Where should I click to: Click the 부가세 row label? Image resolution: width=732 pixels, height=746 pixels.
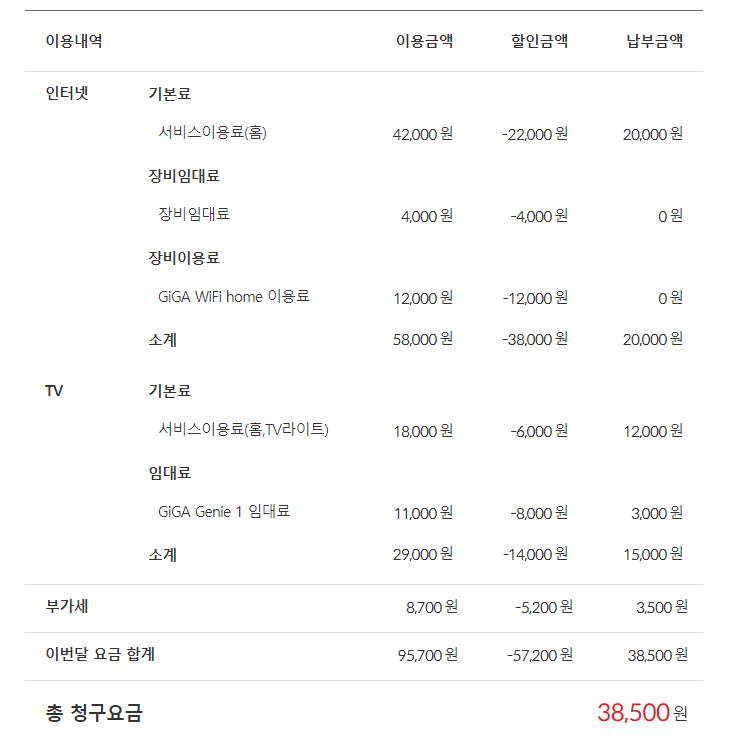point(68,605)
